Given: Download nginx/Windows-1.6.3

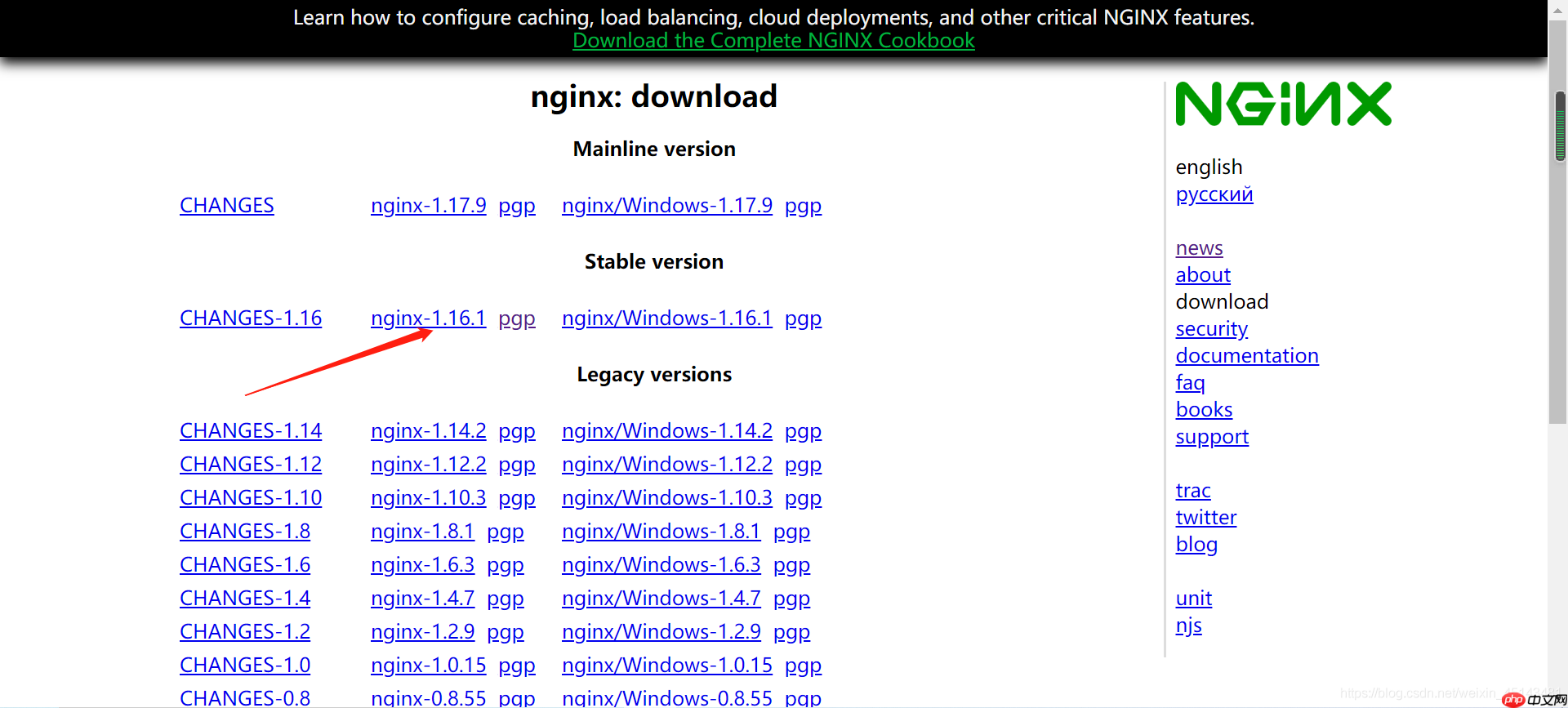Looking at the screenshot, I should click(661, 564).
